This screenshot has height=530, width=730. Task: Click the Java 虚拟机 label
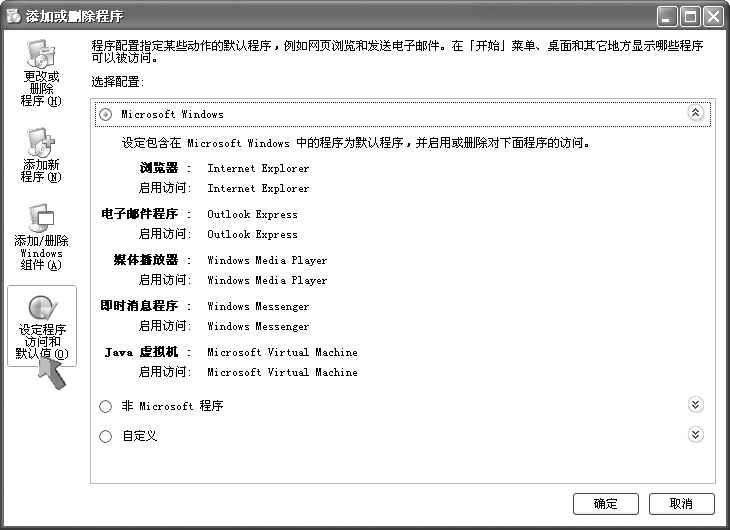pos(142,352)
